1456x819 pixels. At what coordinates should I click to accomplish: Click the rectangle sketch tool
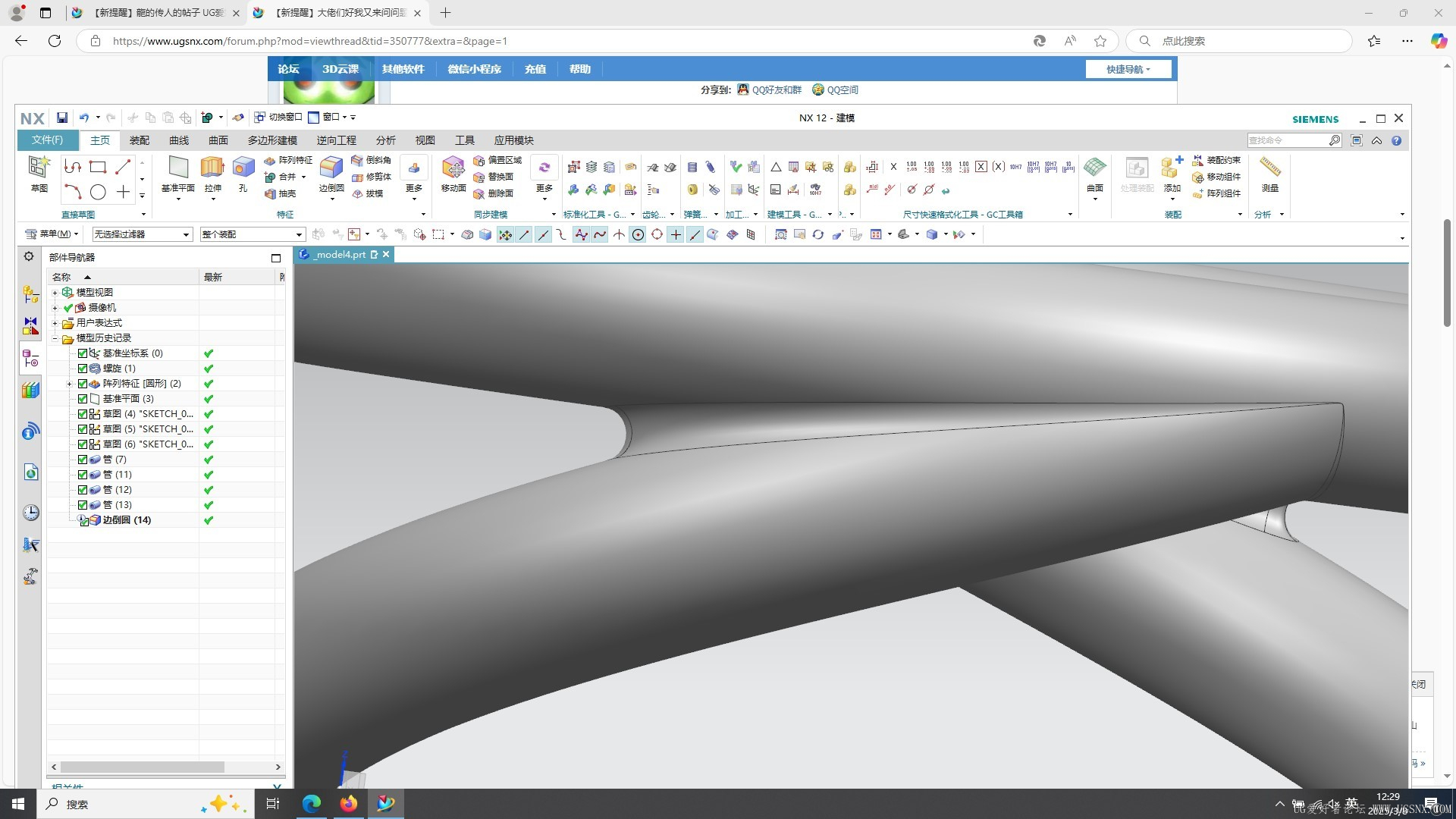tap(98, 167)
